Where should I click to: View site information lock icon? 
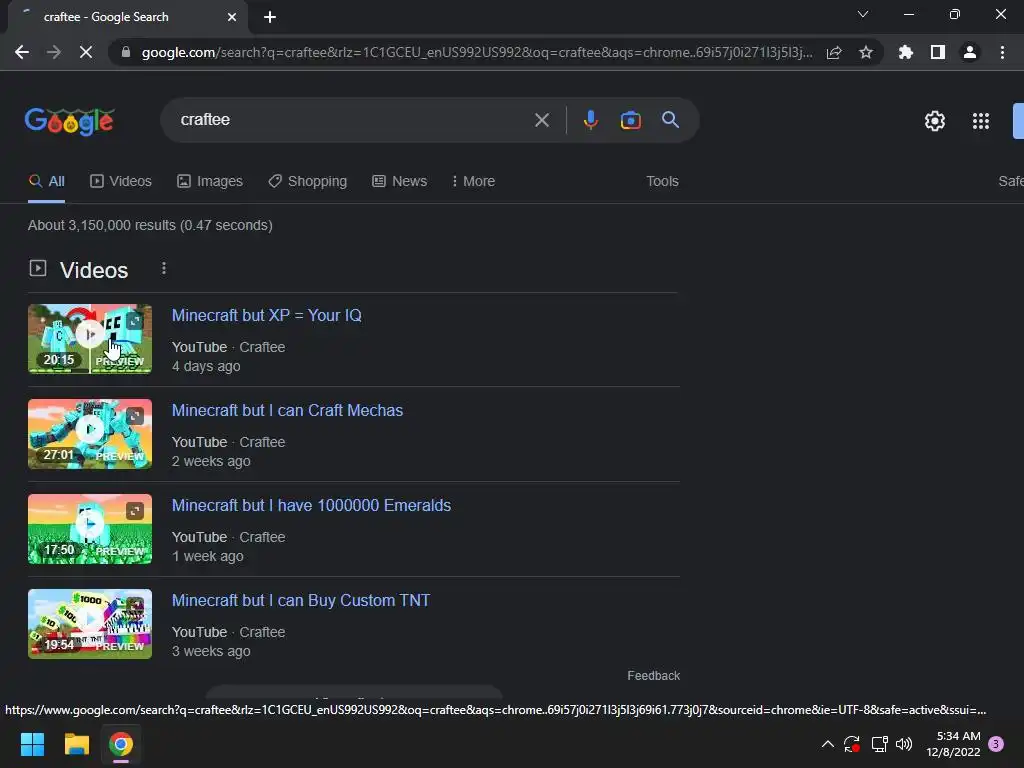[126, 52]
